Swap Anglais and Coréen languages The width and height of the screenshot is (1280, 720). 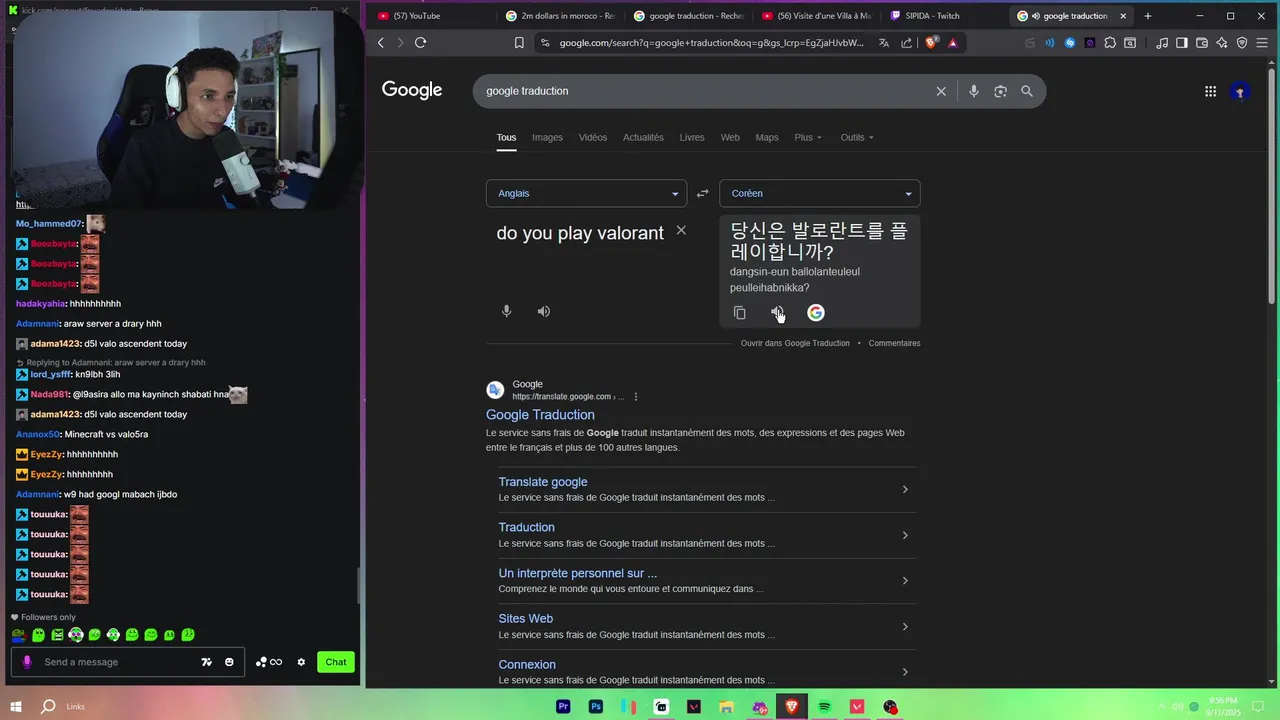click(702, 193)
